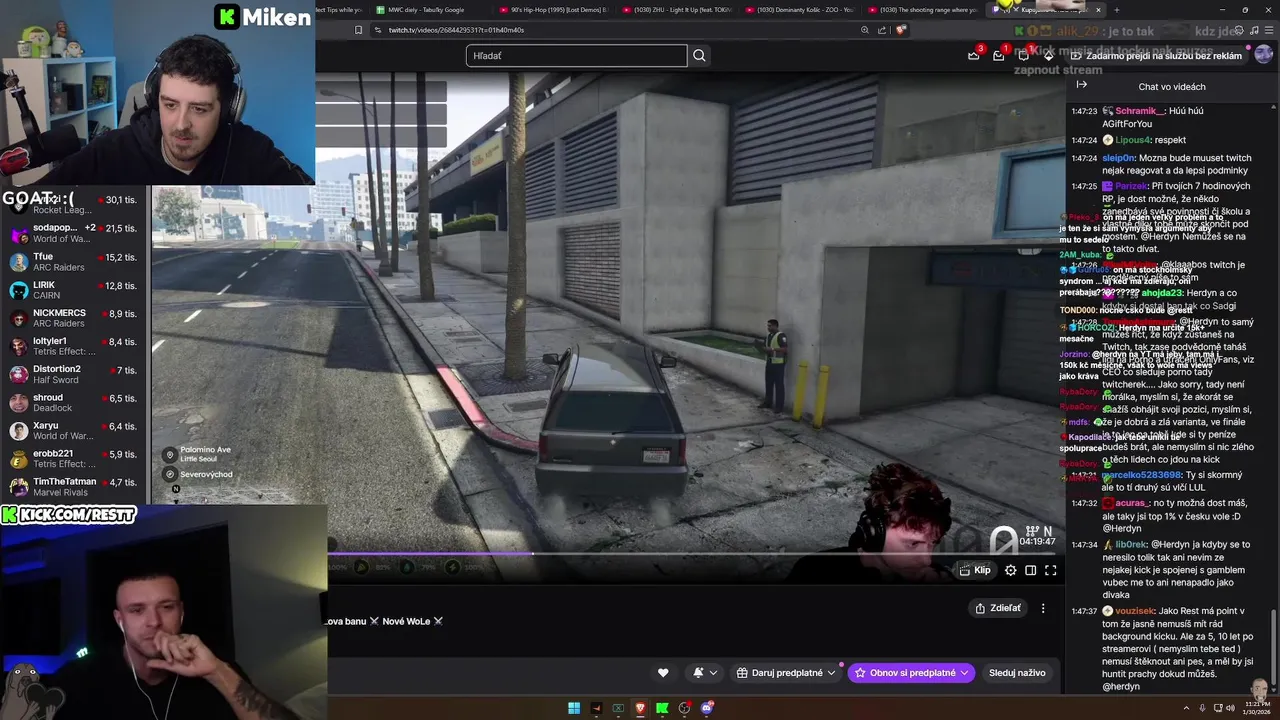
Task: Click the Sleduj naživo button
Action: click(x=1017, y=673)
